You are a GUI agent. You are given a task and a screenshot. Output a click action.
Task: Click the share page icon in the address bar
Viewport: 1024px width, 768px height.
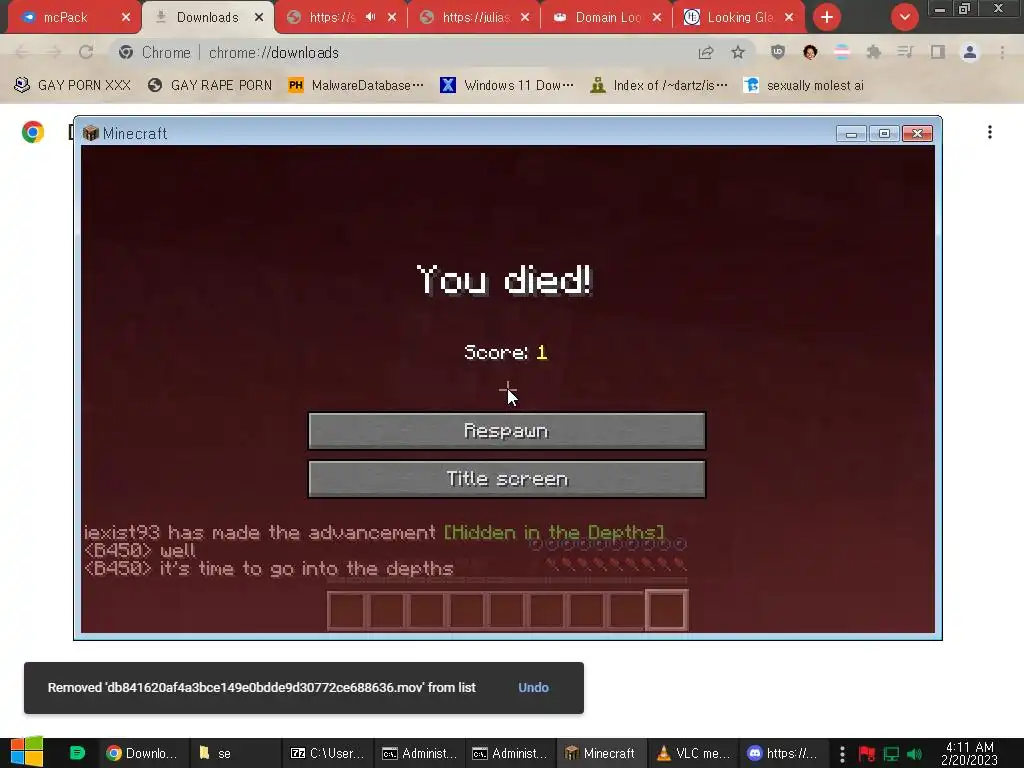click(706, 52)
